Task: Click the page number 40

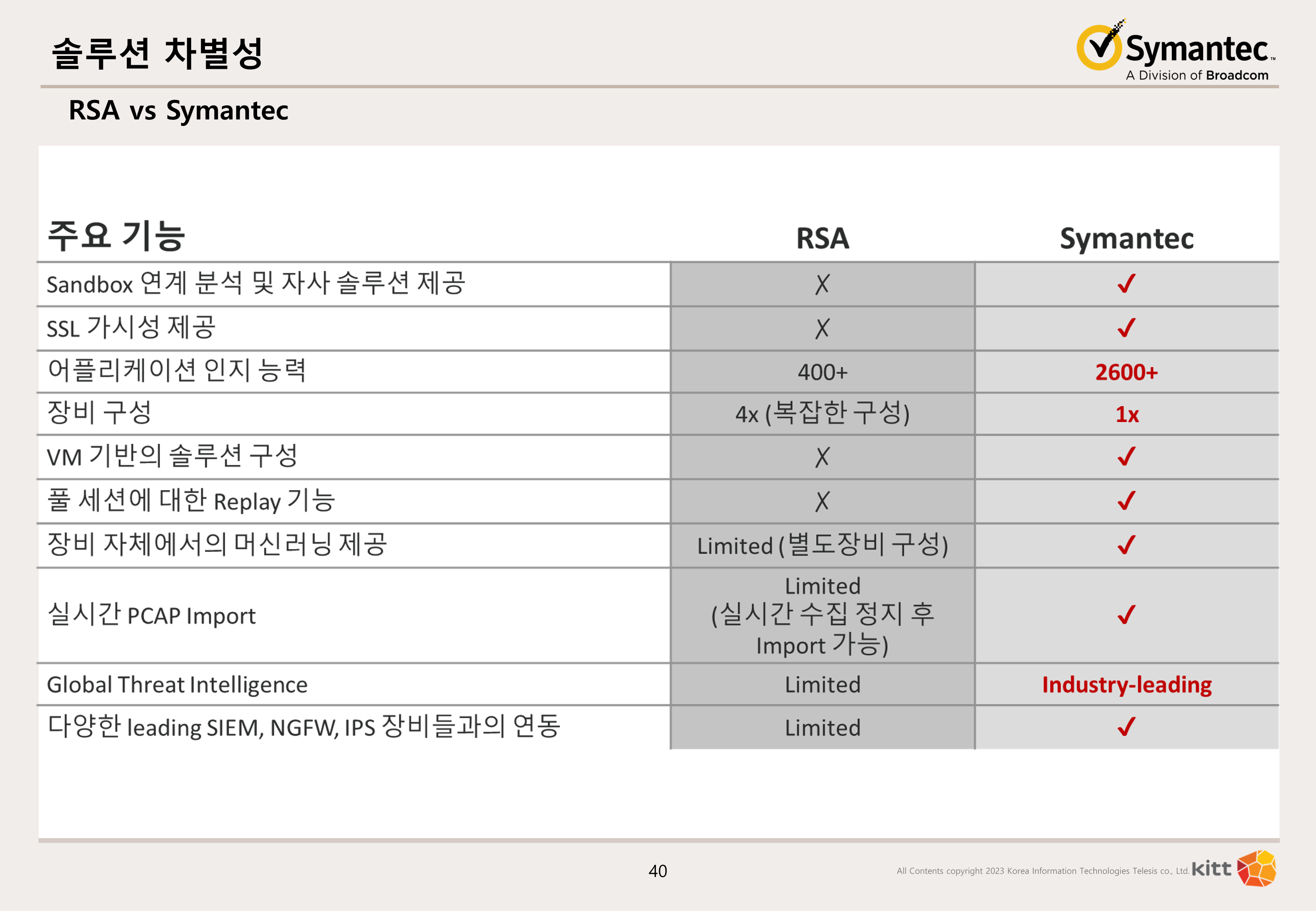Action: (x=658, y=871)
